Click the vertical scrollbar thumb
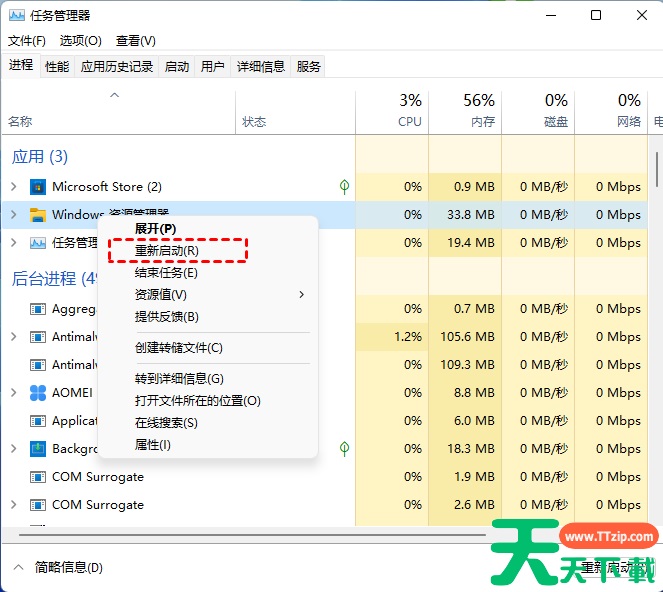 (x=657, y=170)
